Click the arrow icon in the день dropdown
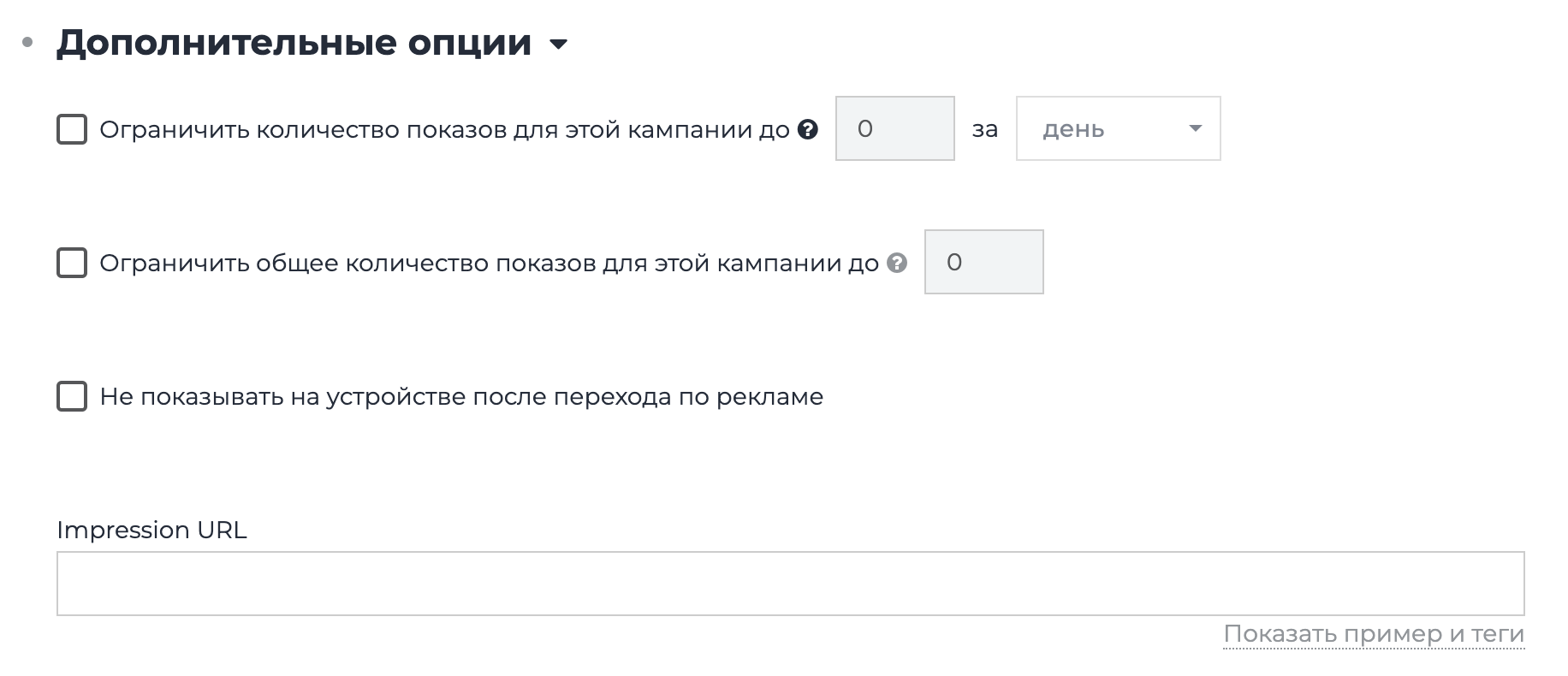 pyautogui.click(x=1195, y=128)
